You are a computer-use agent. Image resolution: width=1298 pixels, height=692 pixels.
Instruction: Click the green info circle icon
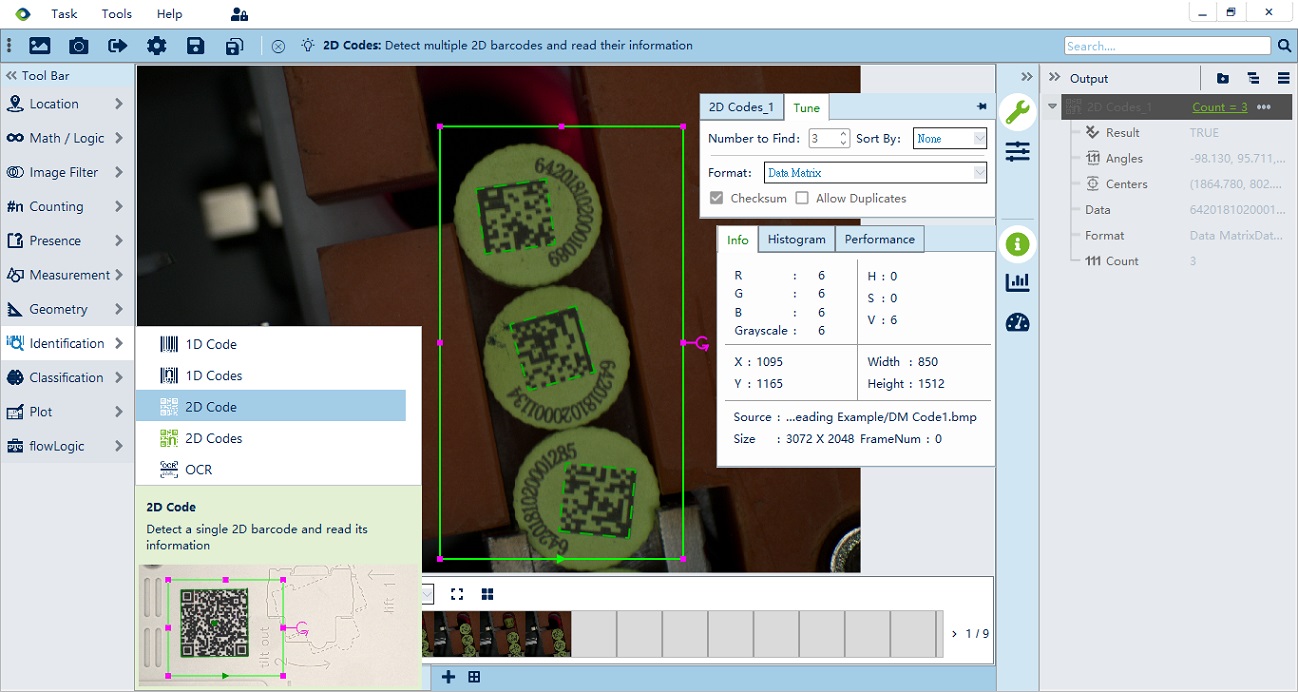(x=1017, y=243)
